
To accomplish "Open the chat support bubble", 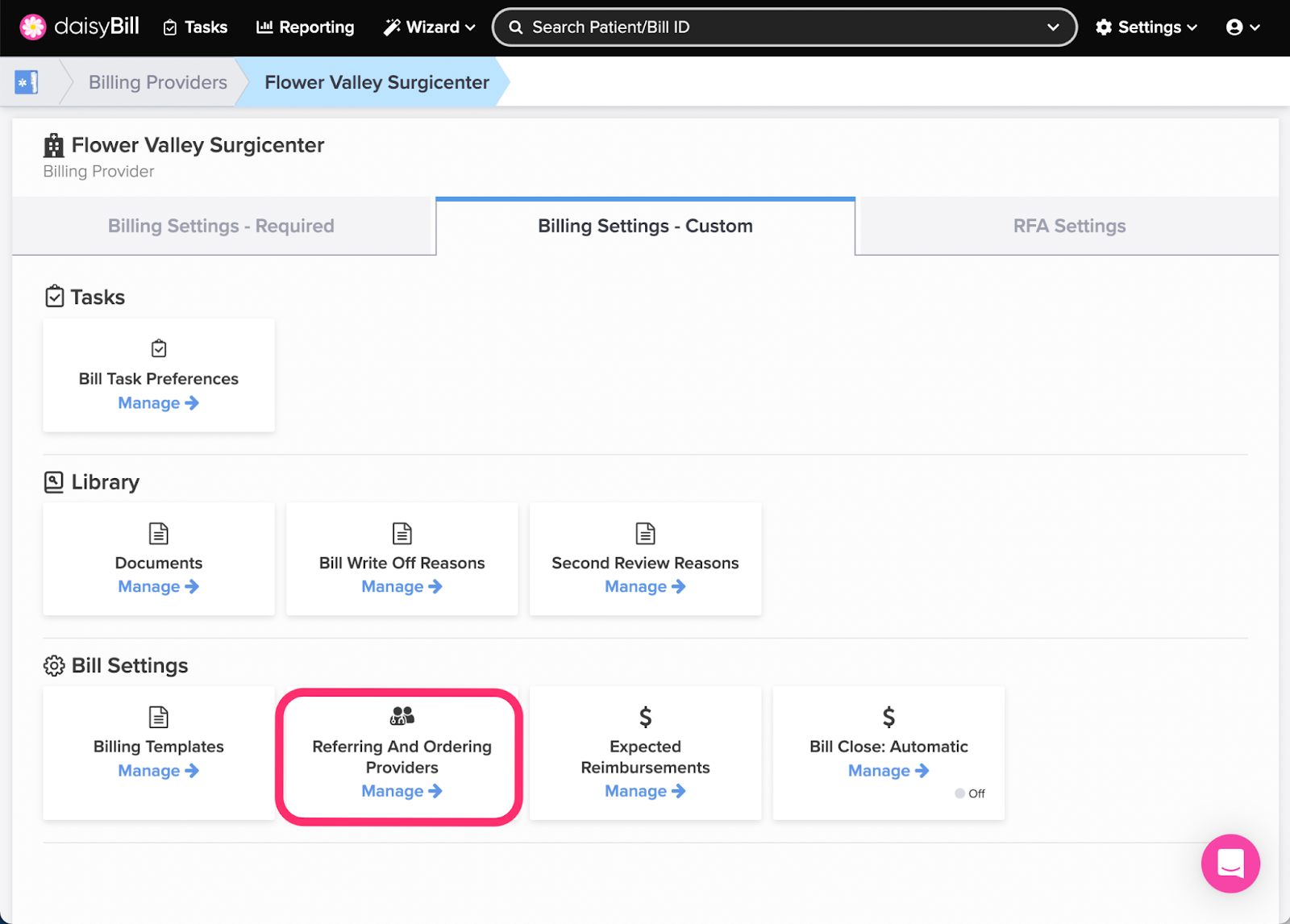I will point(1230,864).
